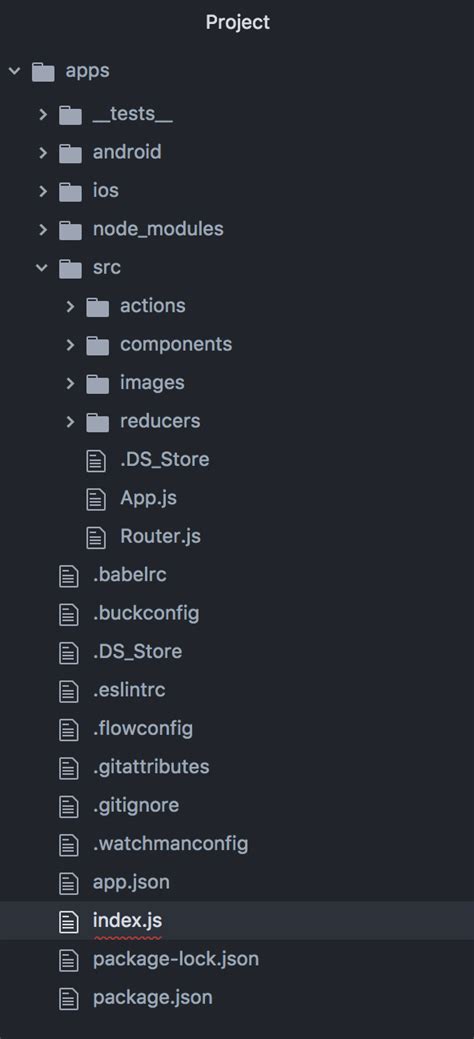Expand the reducers folder arrow
The width and height of the screenshot is (474, 1039).
click(70, 421)
